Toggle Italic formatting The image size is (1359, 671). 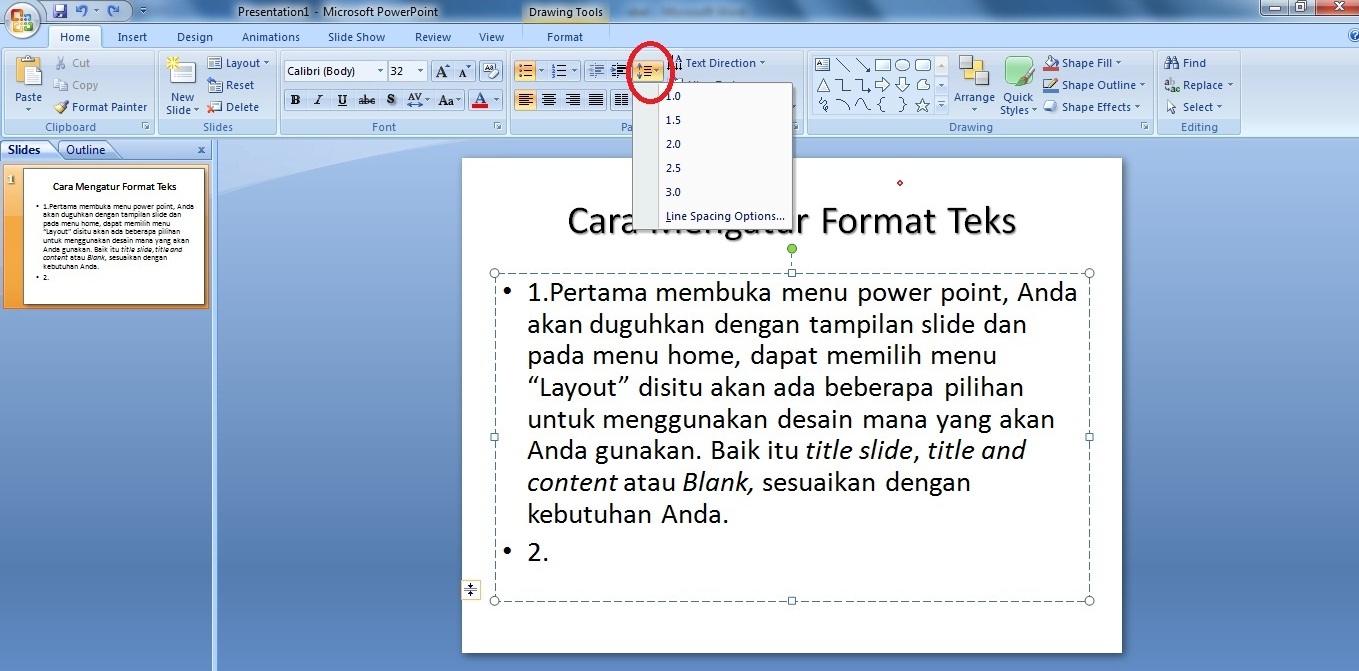coord(318,99)
